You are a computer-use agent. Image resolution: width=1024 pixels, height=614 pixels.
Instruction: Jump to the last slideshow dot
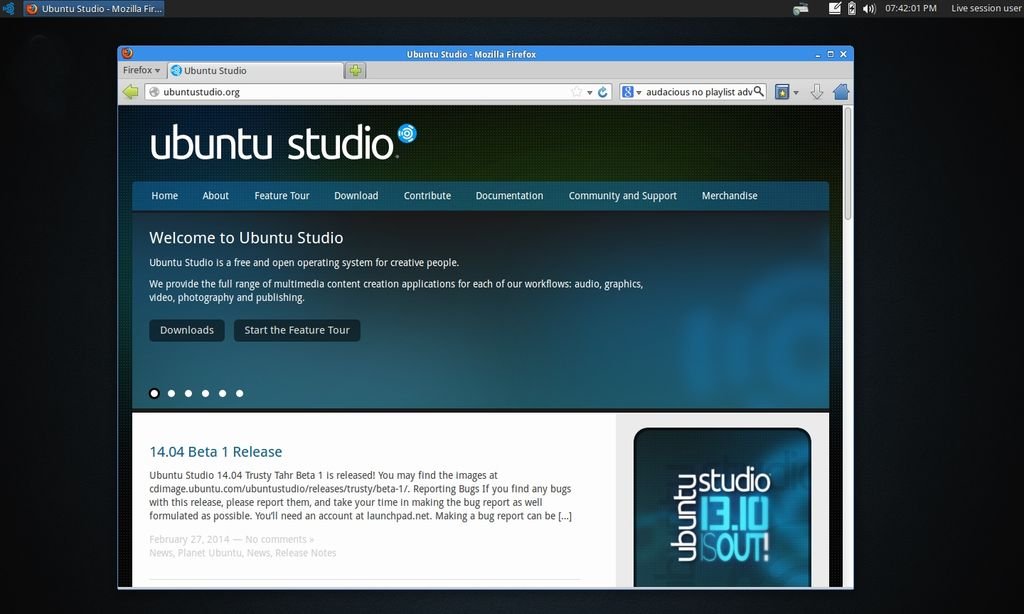(x=239, y=393)
